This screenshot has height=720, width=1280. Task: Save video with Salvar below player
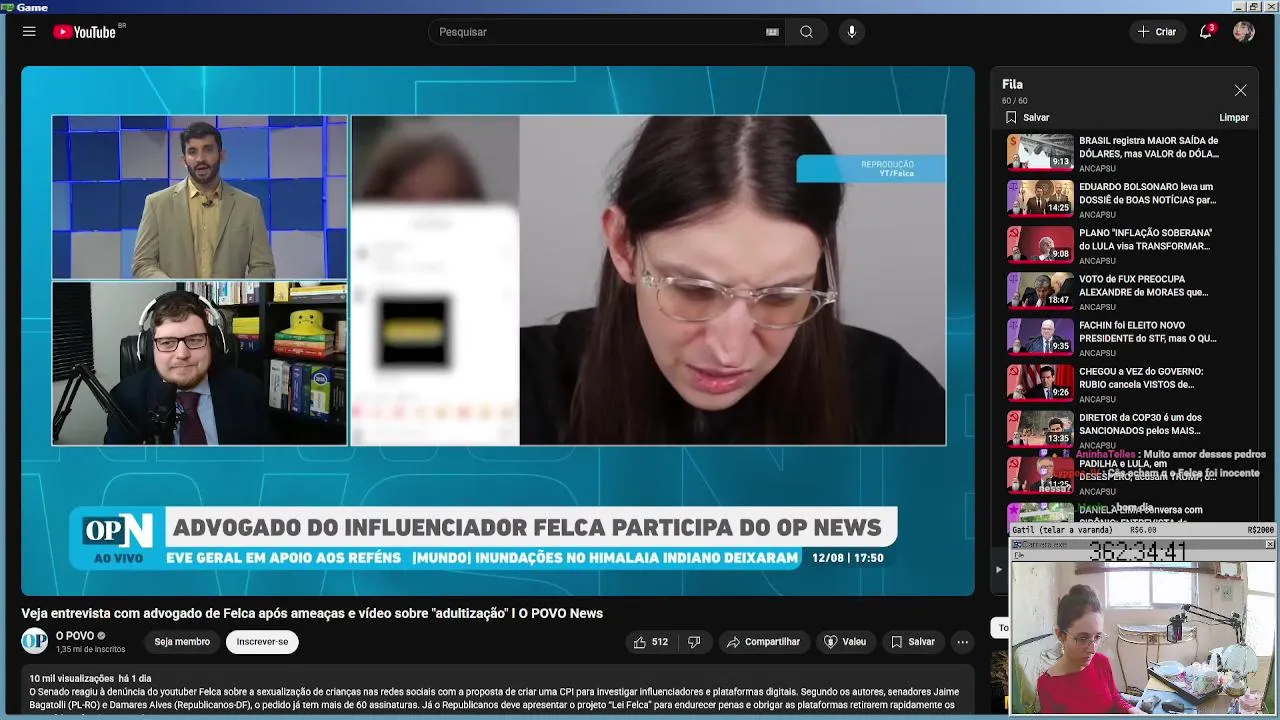tap(912, 642)
